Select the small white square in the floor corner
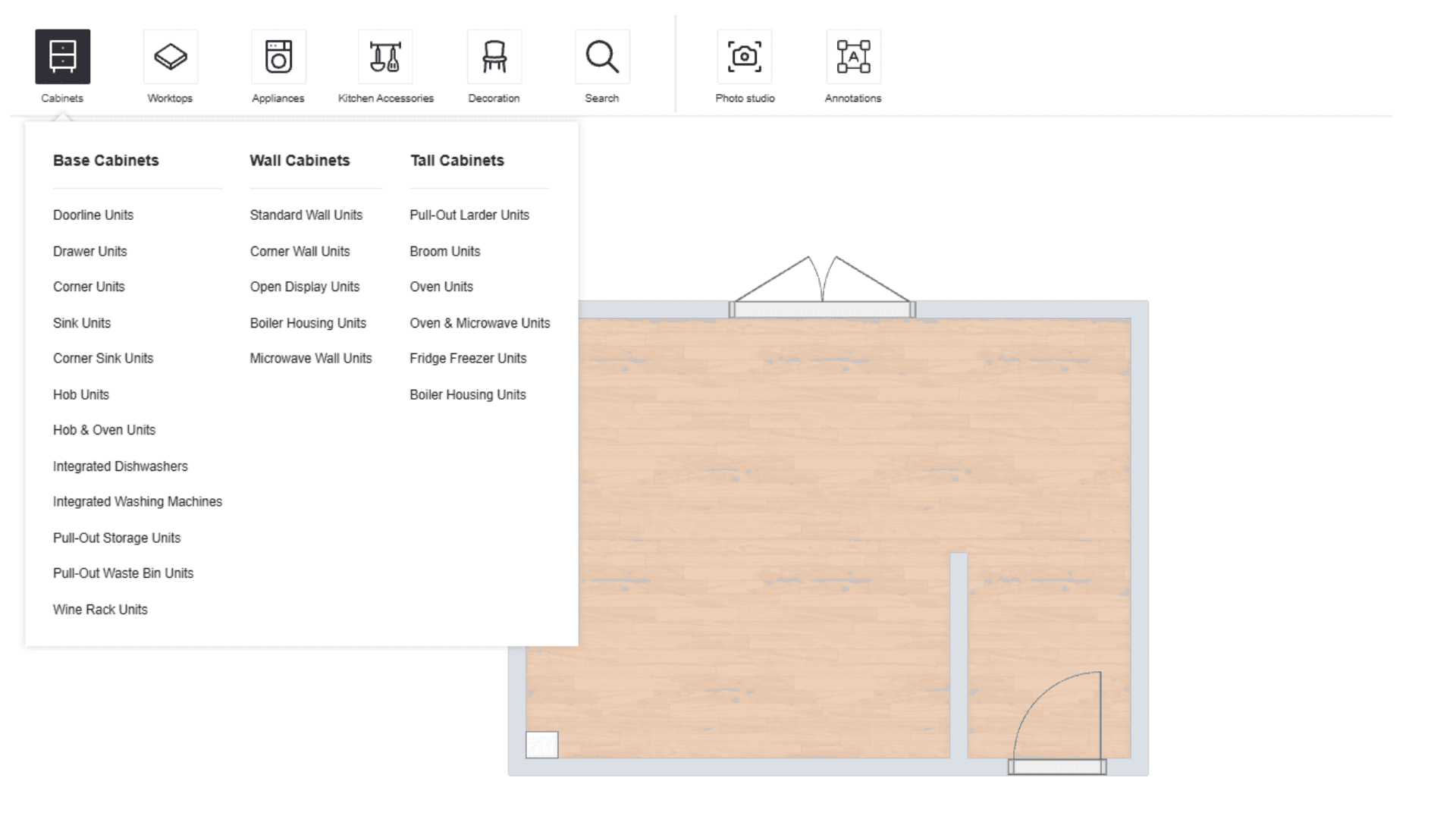The height and width of the screenshot is (819, 1456). pyautogui.click(x=542, y=745)
